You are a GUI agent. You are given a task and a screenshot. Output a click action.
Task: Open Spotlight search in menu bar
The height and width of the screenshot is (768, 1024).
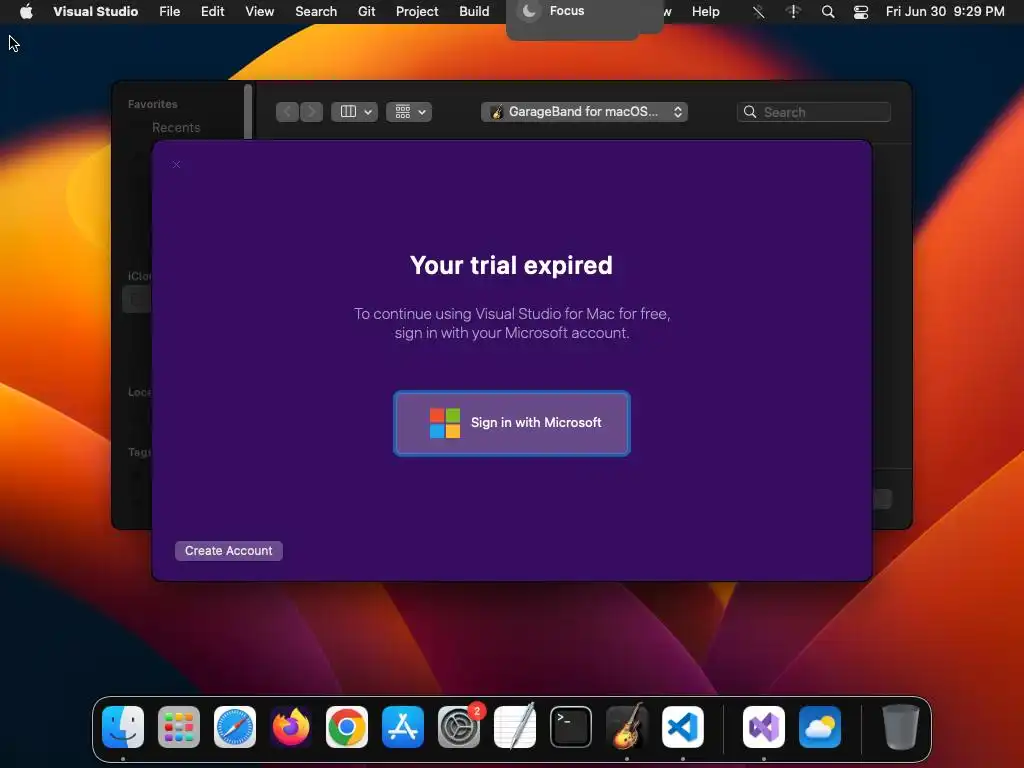(828, 12)
